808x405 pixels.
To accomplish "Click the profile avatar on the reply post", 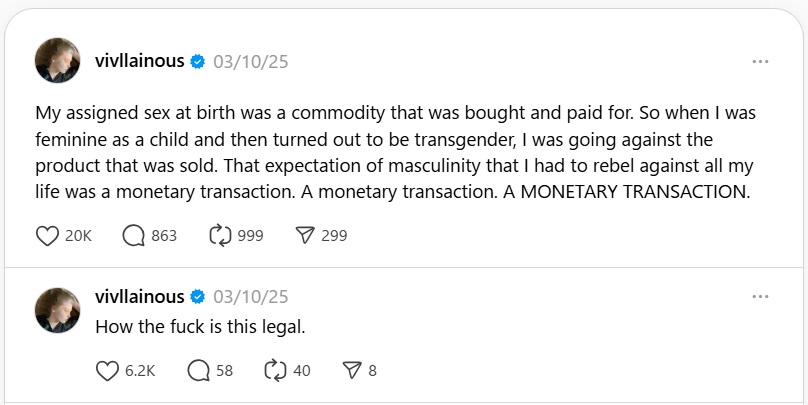I will (x=58, y=311).
